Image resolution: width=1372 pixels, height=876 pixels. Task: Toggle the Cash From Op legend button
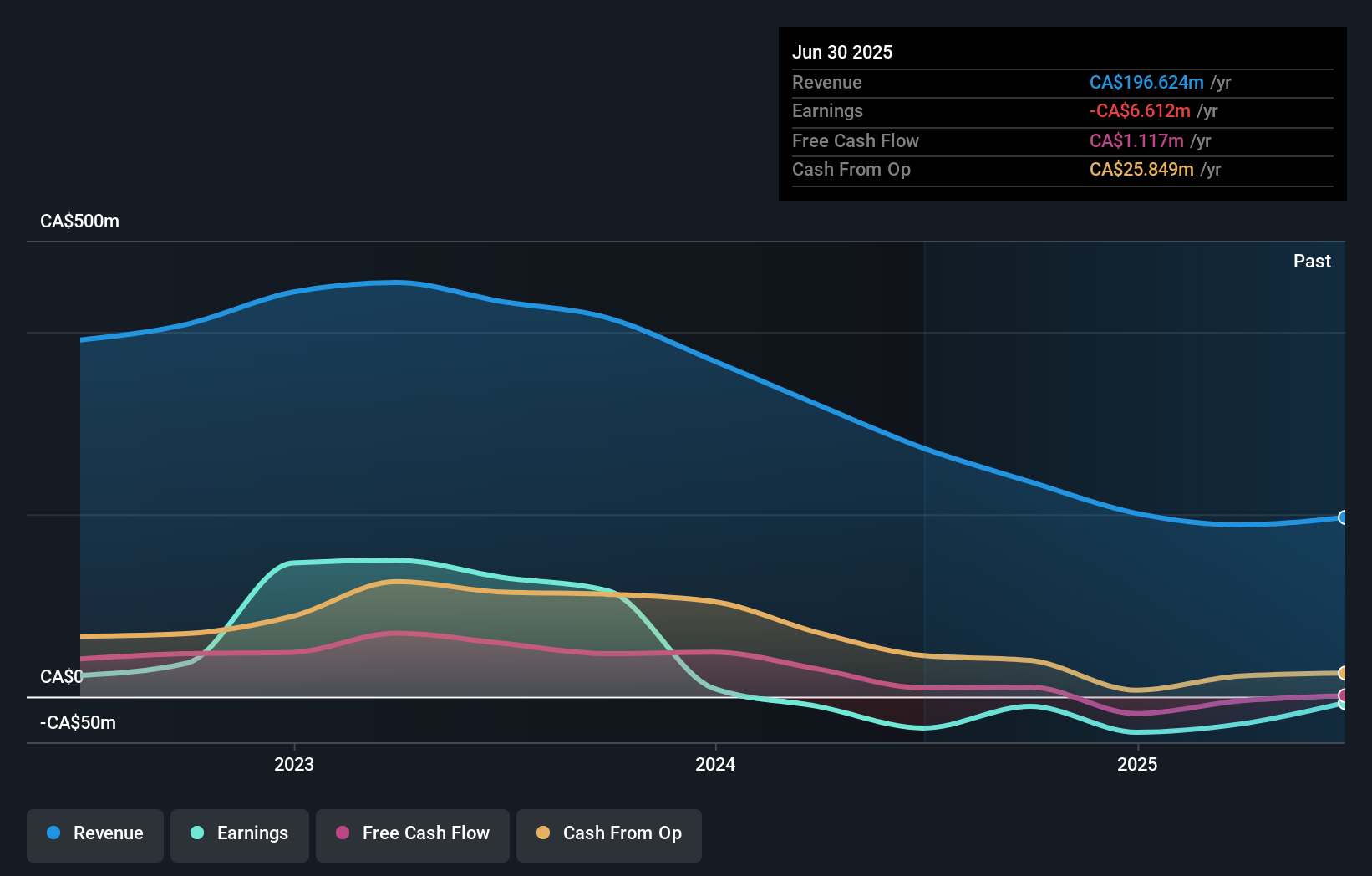tap(609, 835)
